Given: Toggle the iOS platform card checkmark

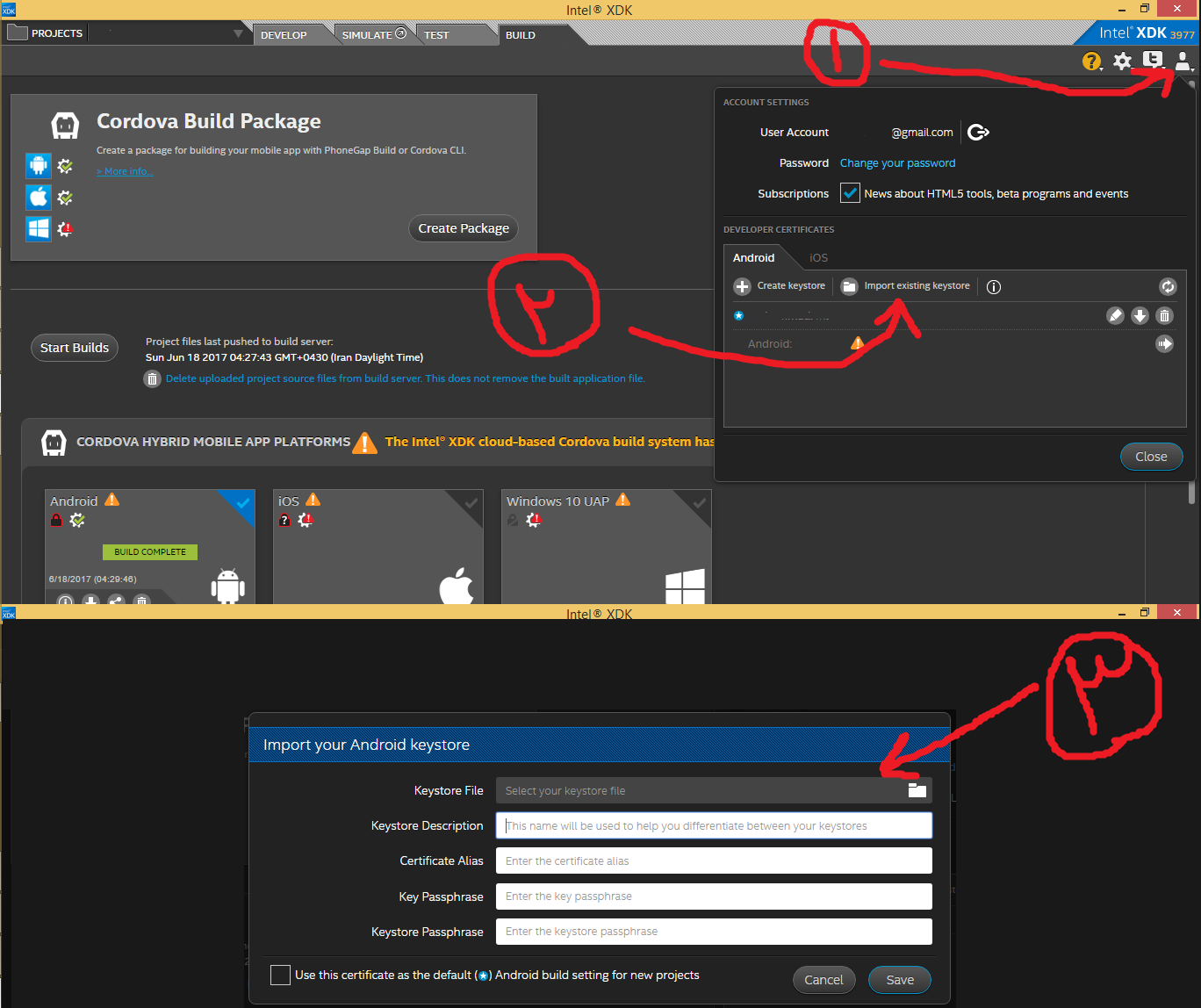Looking at the screenshot, I should pyautogui.click(x=471, y=502).
